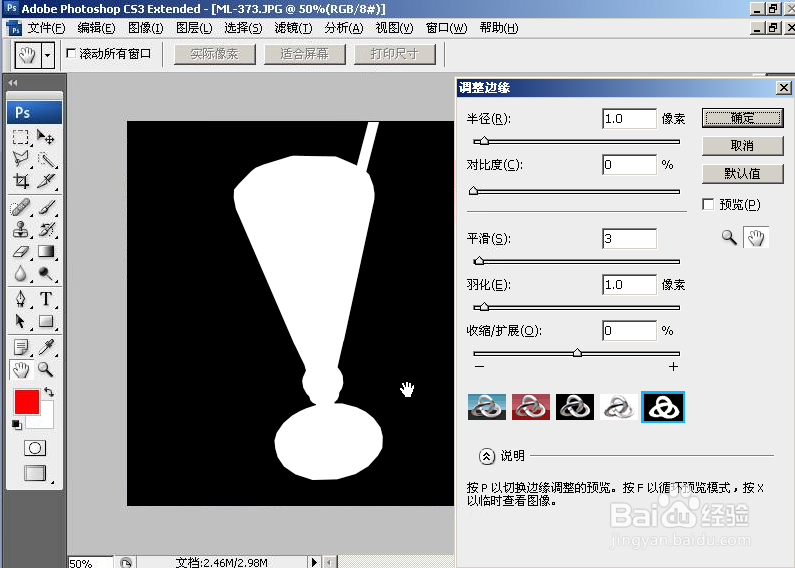
Task: Click the Fit Screen button
Action: 305,54
